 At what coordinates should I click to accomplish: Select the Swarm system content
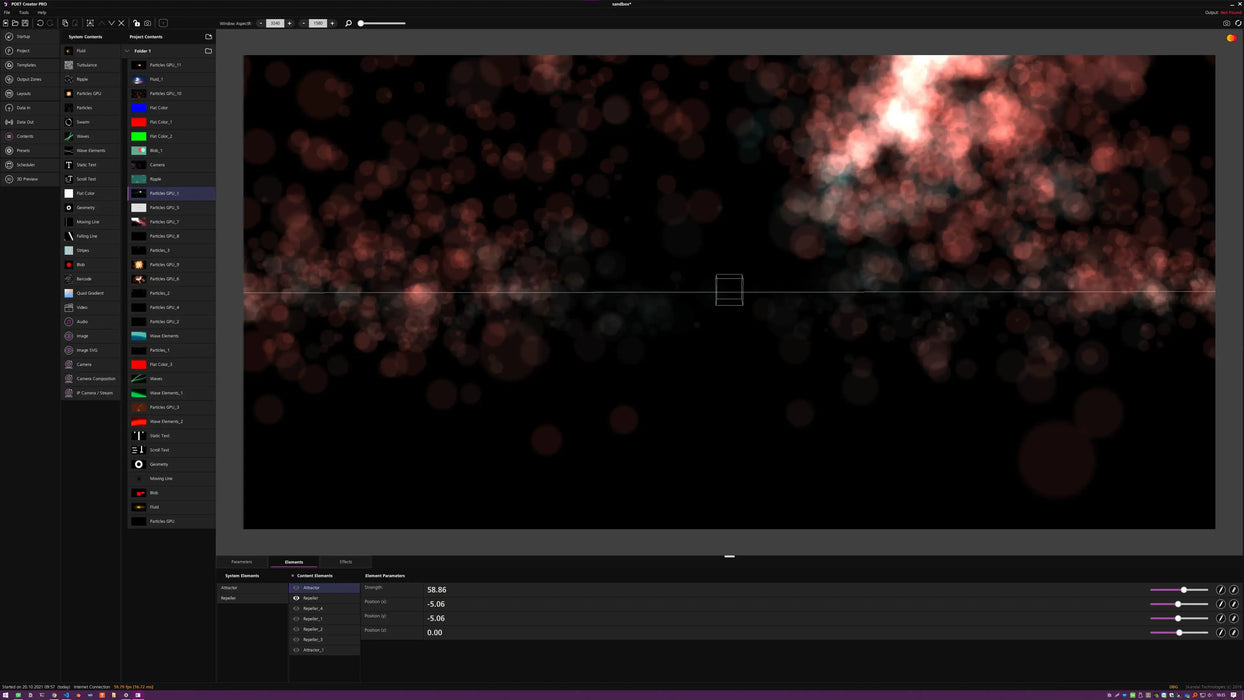[83, 122]
